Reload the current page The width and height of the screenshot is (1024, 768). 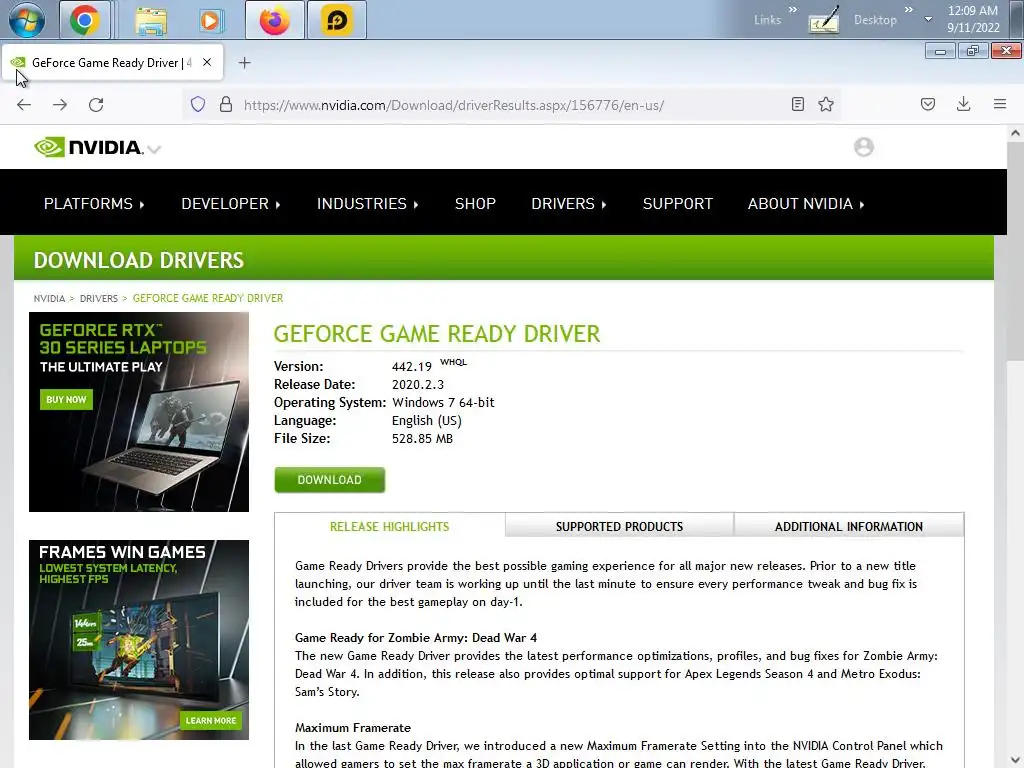click(x=96, y=104)
